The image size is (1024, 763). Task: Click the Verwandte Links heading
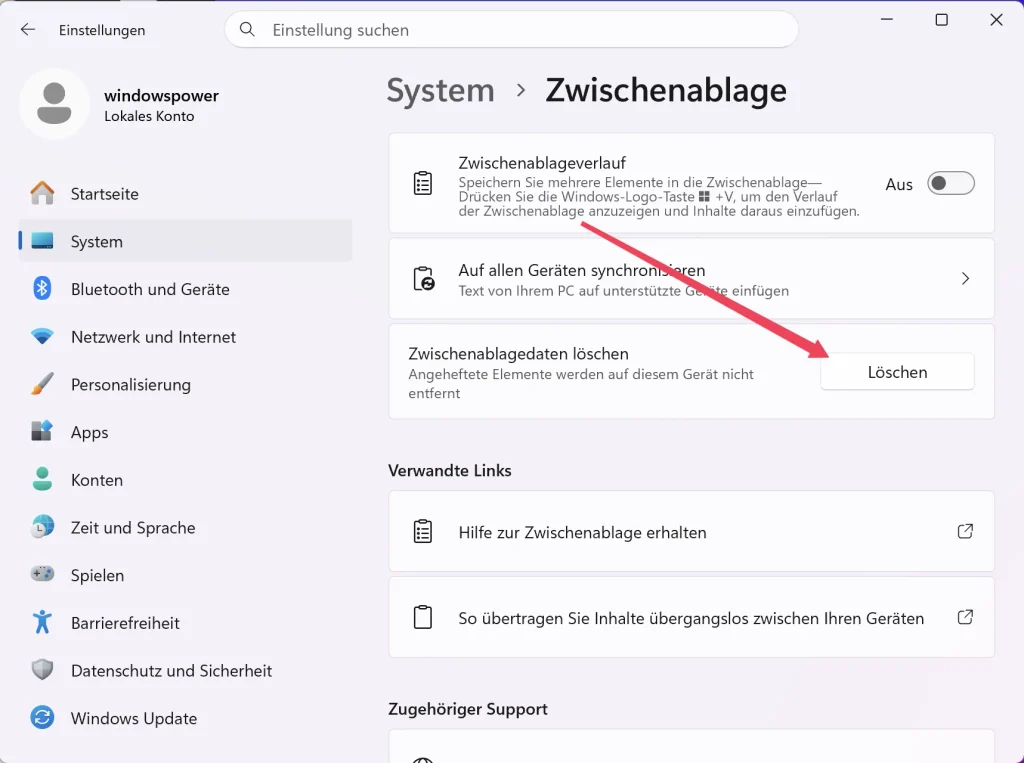point(450,470)
